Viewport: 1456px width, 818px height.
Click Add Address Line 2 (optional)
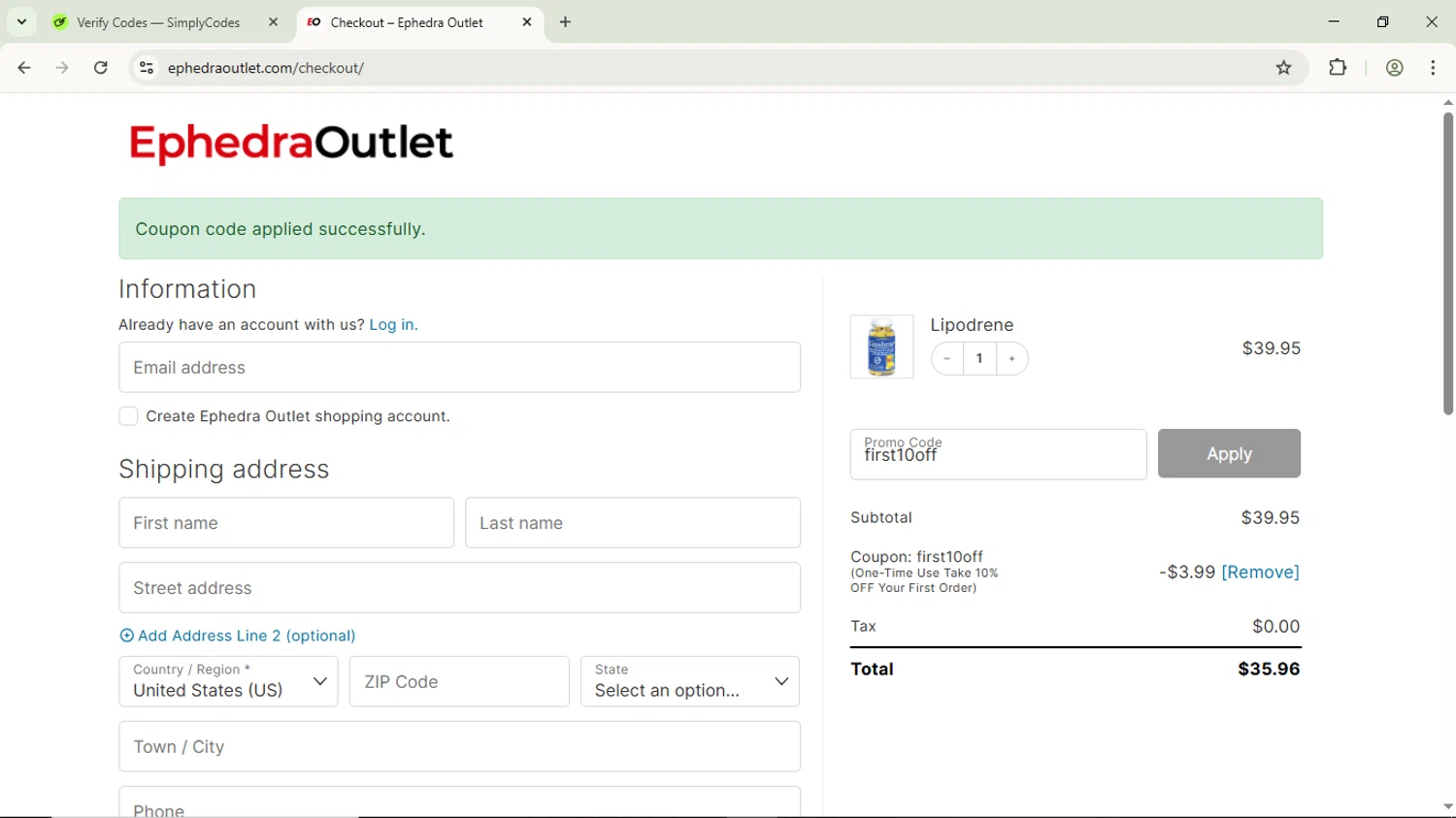[237, 636]
